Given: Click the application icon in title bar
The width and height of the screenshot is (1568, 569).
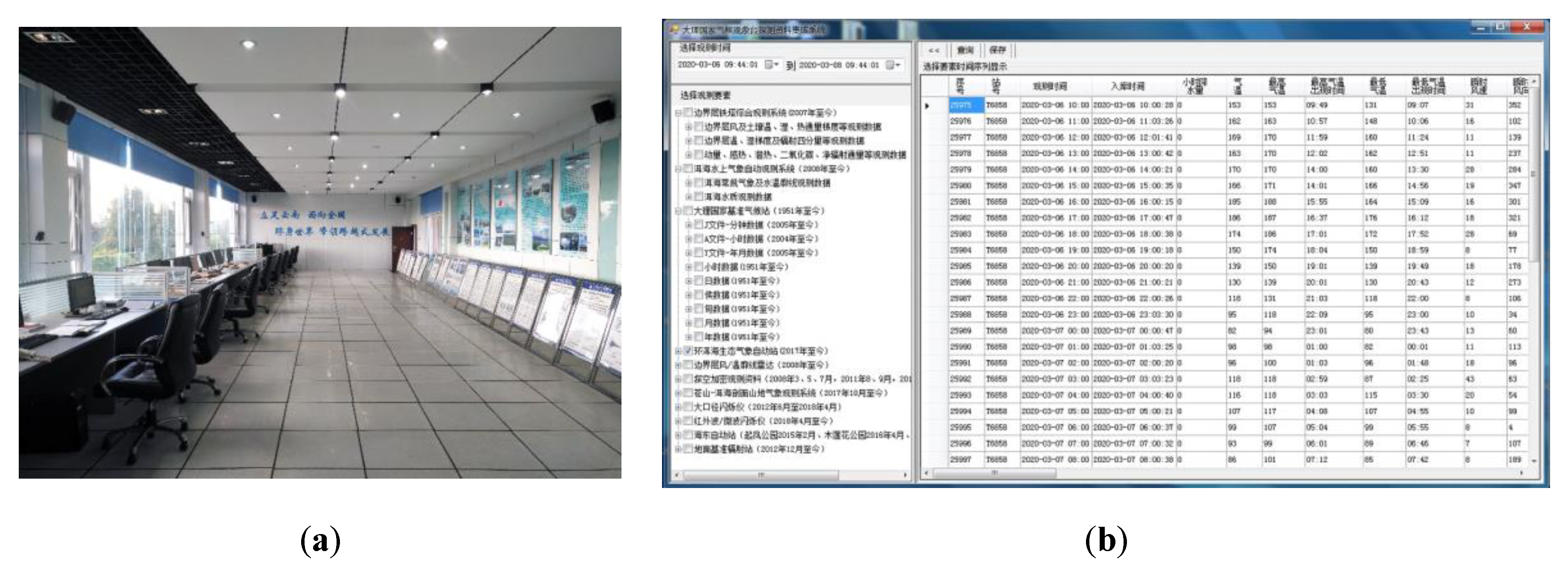Looking at the screenshot, I should [x=674, y=30].
